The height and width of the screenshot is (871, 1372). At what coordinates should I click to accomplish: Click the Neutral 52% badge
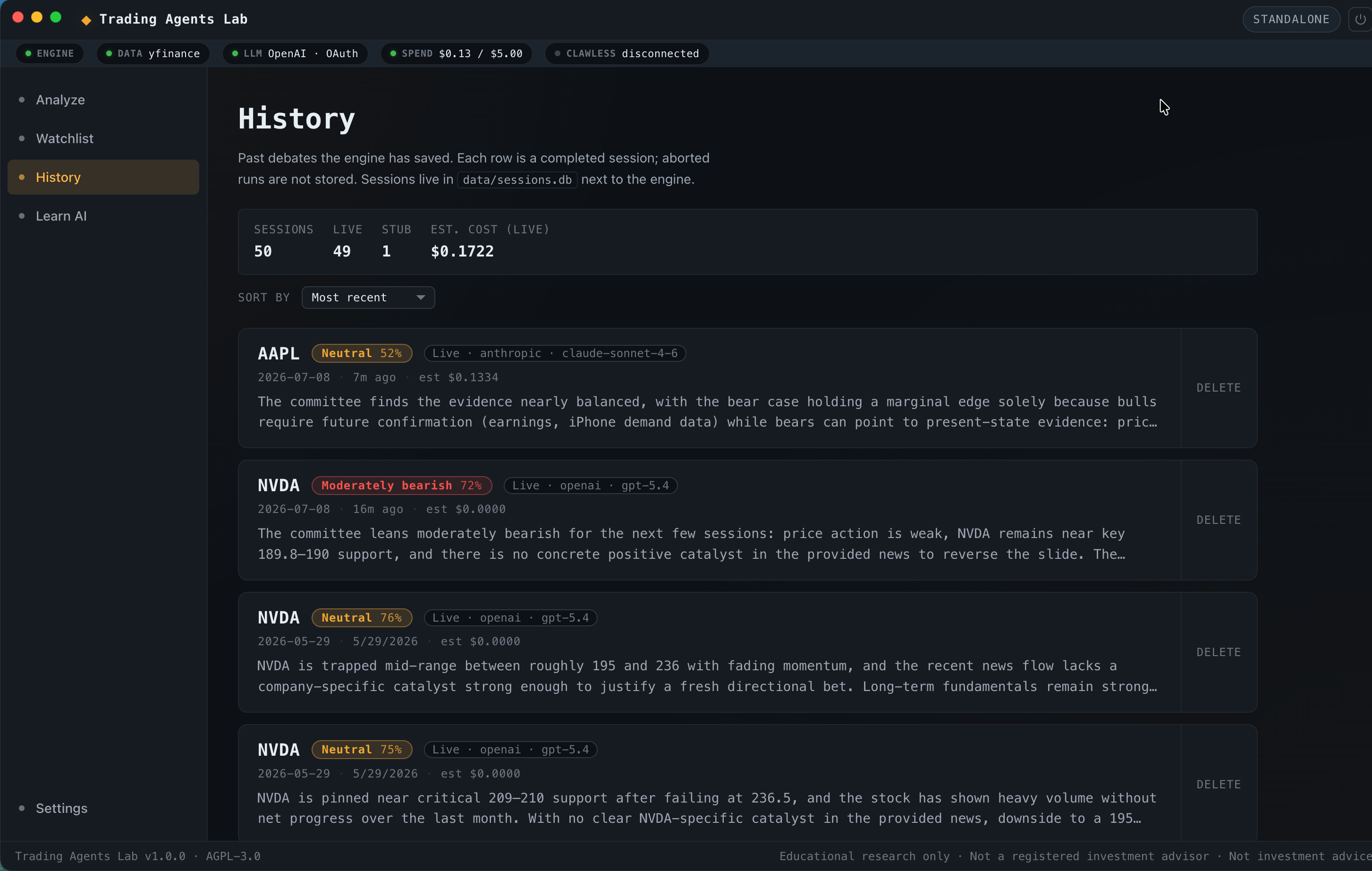(x=362, y=353)
